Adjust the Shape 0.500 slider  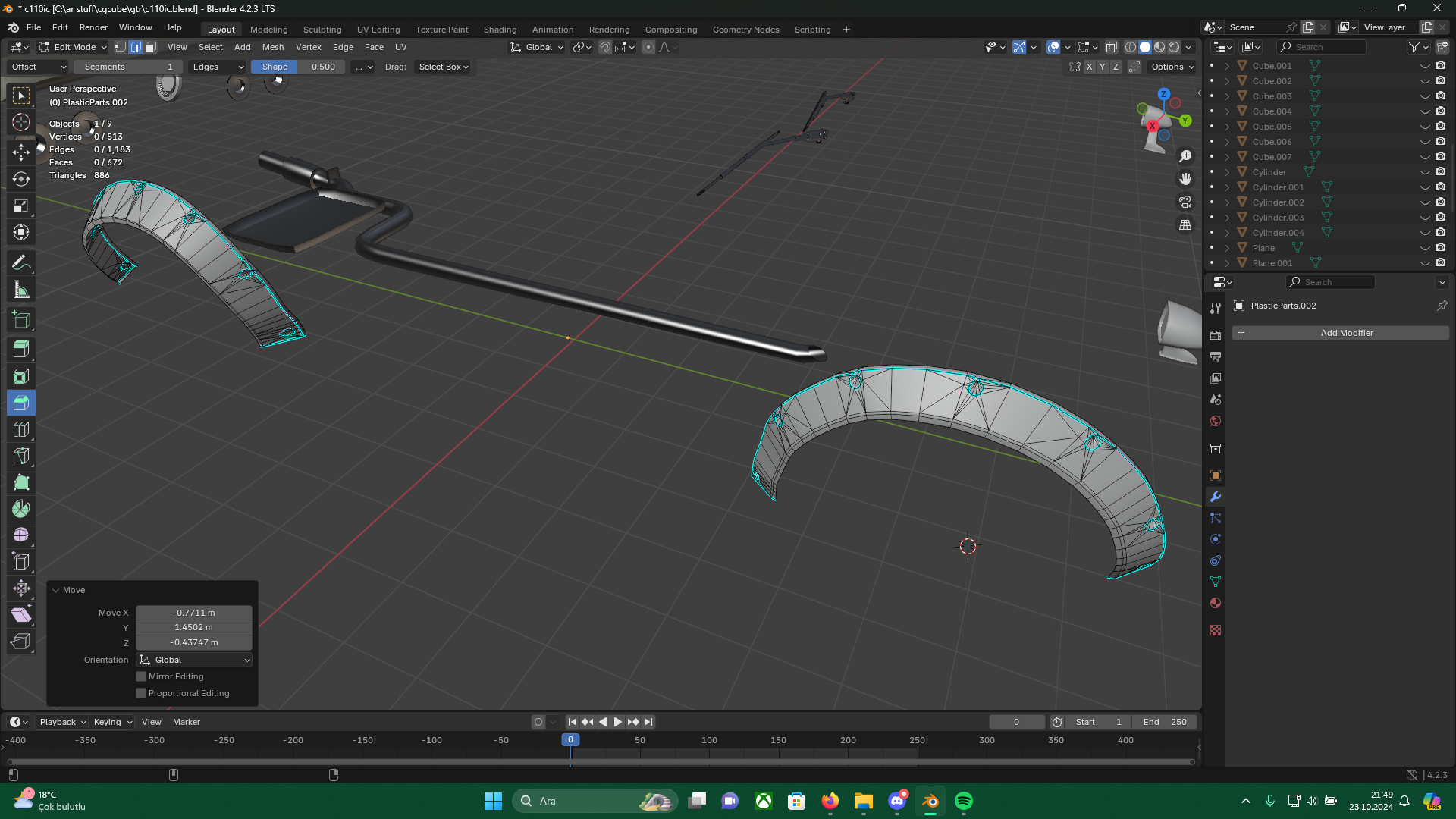click(x=298, y=67)
